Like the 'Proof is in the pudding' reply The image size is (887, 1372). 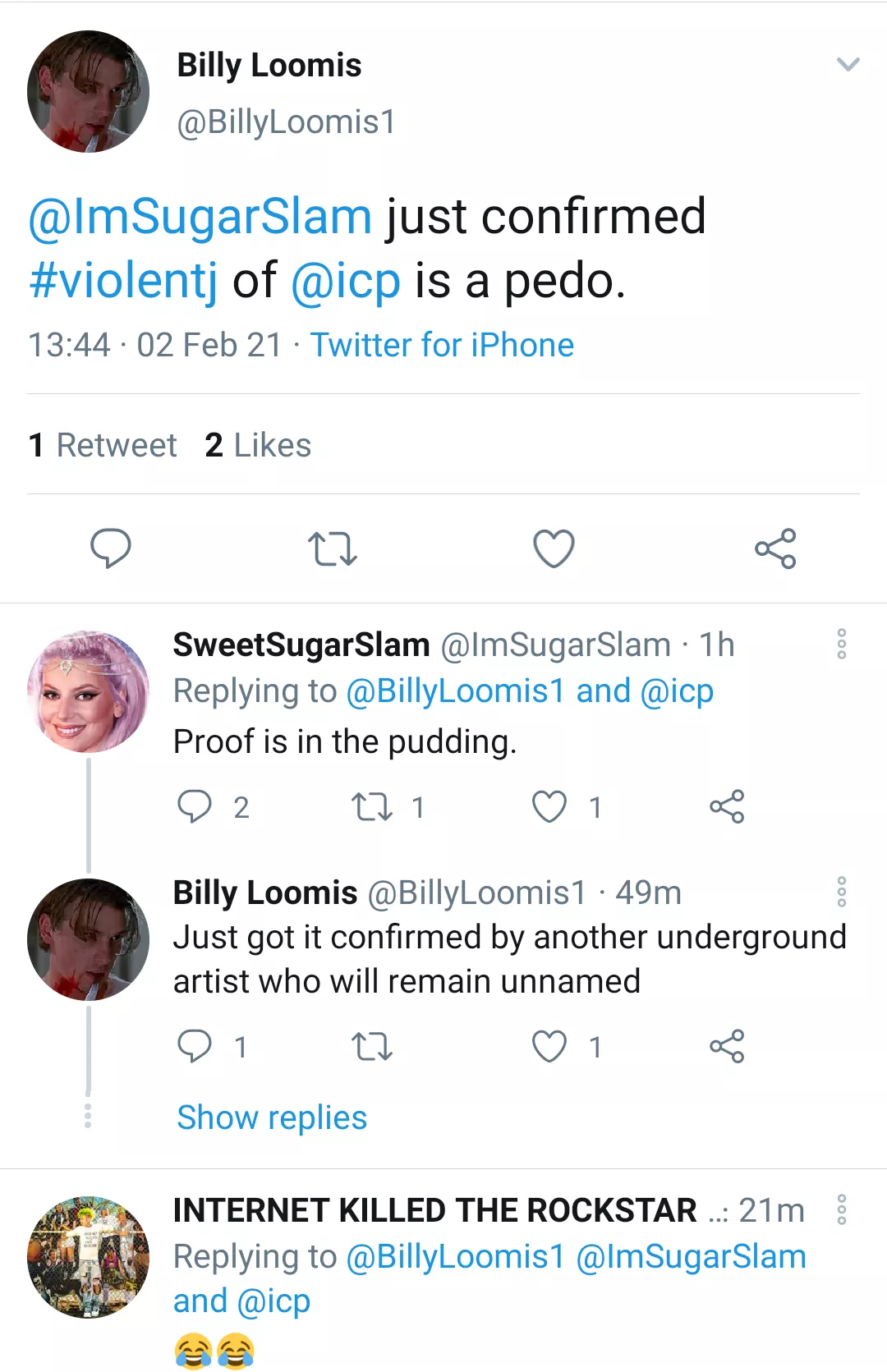[x=549, y=806]
